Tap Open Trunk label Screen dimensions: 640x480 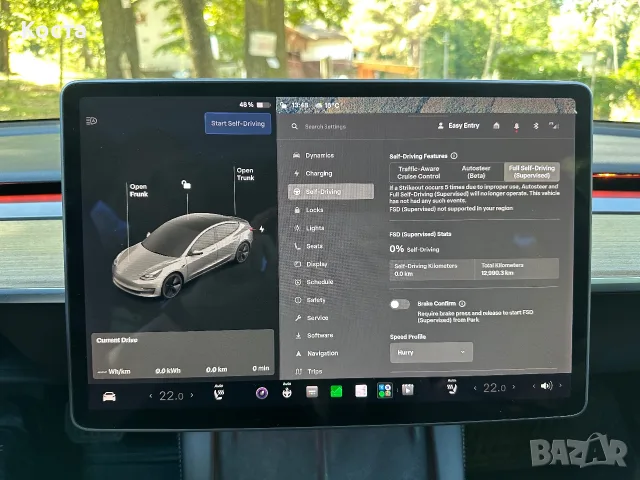click(245, 174)
